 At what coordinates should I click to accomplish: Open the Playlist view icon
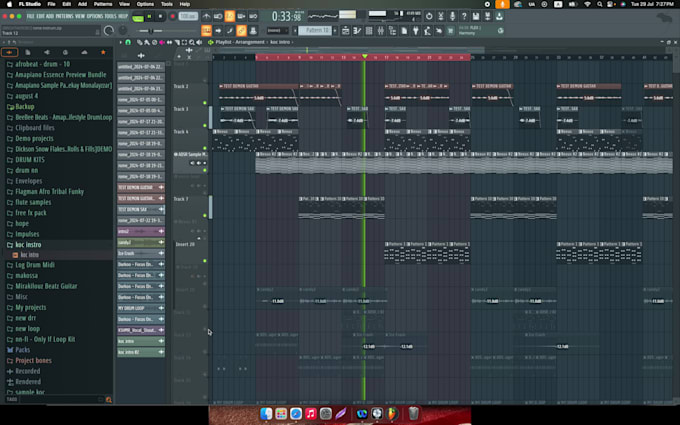346,30
